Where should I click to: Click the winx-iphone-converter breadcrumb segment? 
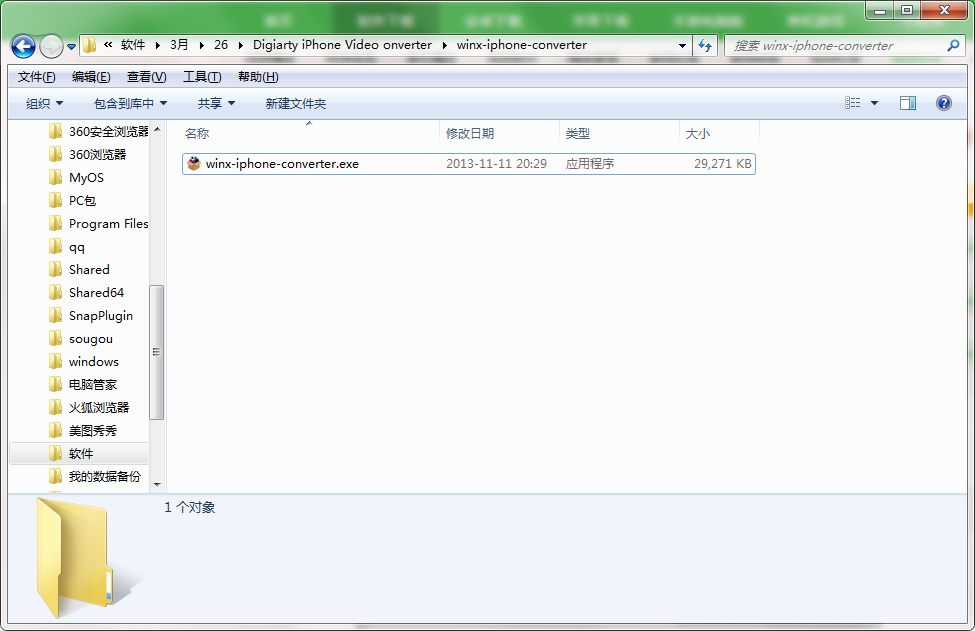click(522, 45)
